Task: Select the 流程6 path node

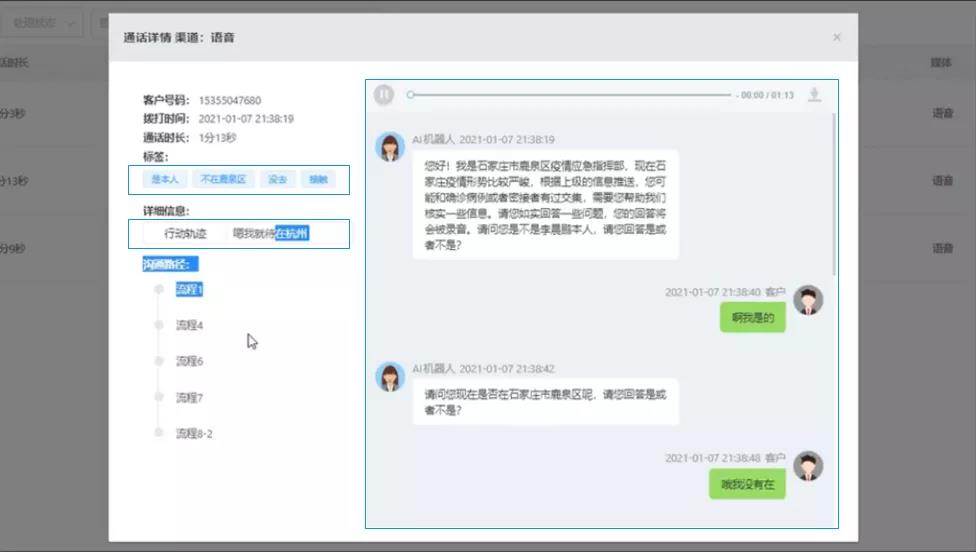Action: [189, 361]
